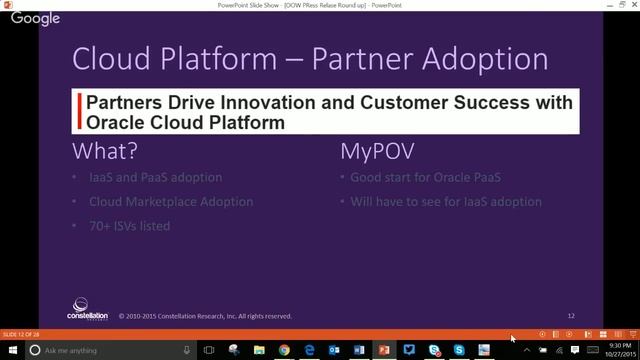This screenshot has width=640, height=360.
Task: Click Will have to see for IaaS adoption
Action: tap(446, 202)
